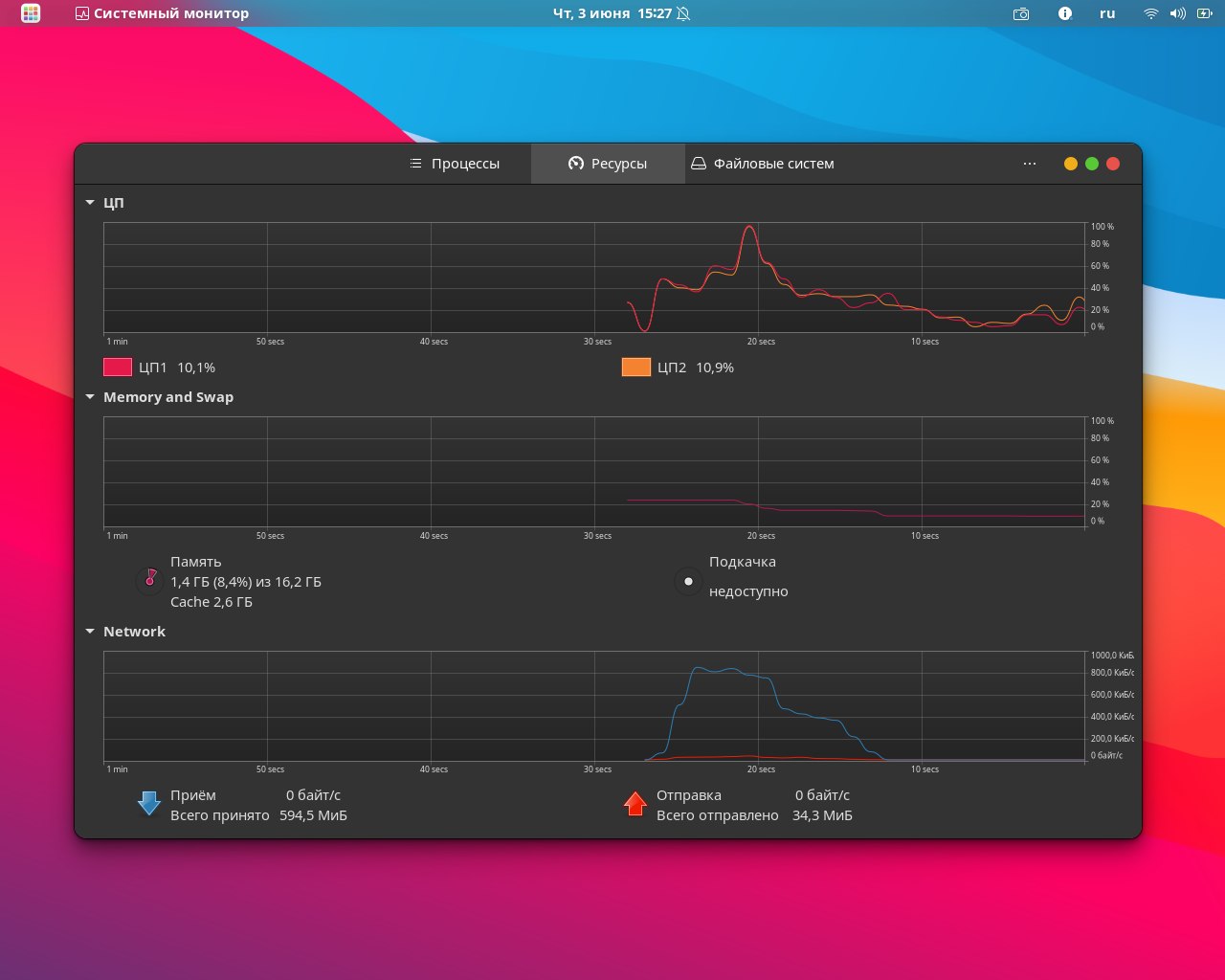Click the text 1,4 ГБ (8,4%) из 16,2 ГБ
This screenshot has width=1225, height=980.
(x=246, y=582)
